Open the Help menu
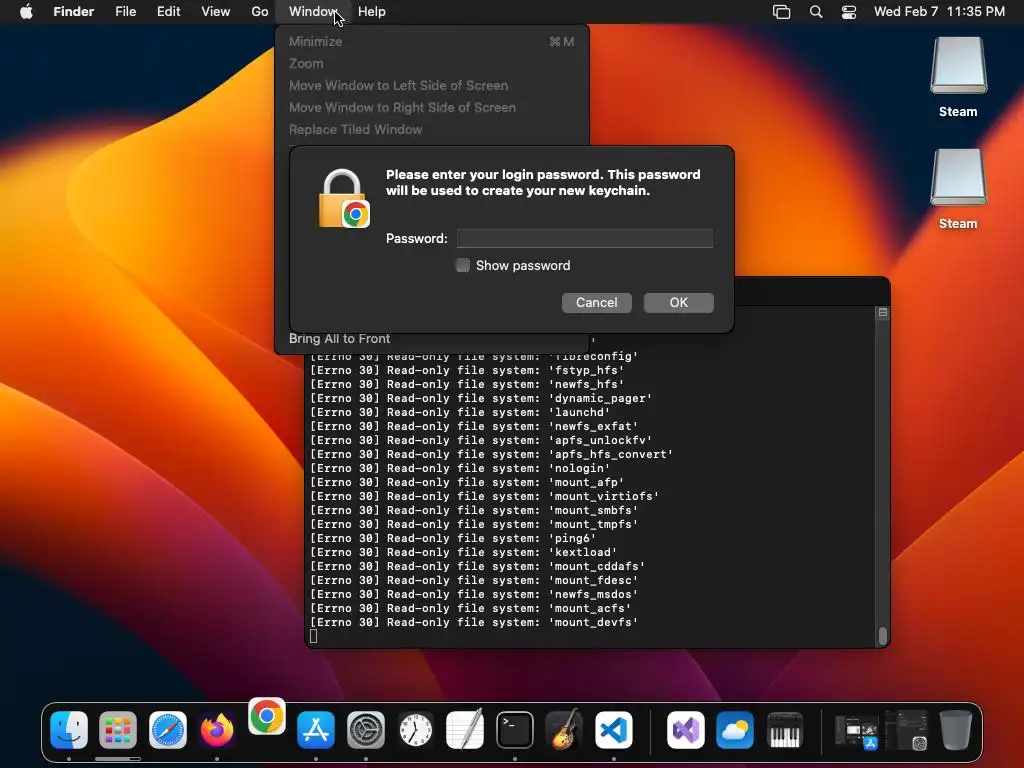The height and width of the screenshot is (768, 1024). [x=372, y=12]
